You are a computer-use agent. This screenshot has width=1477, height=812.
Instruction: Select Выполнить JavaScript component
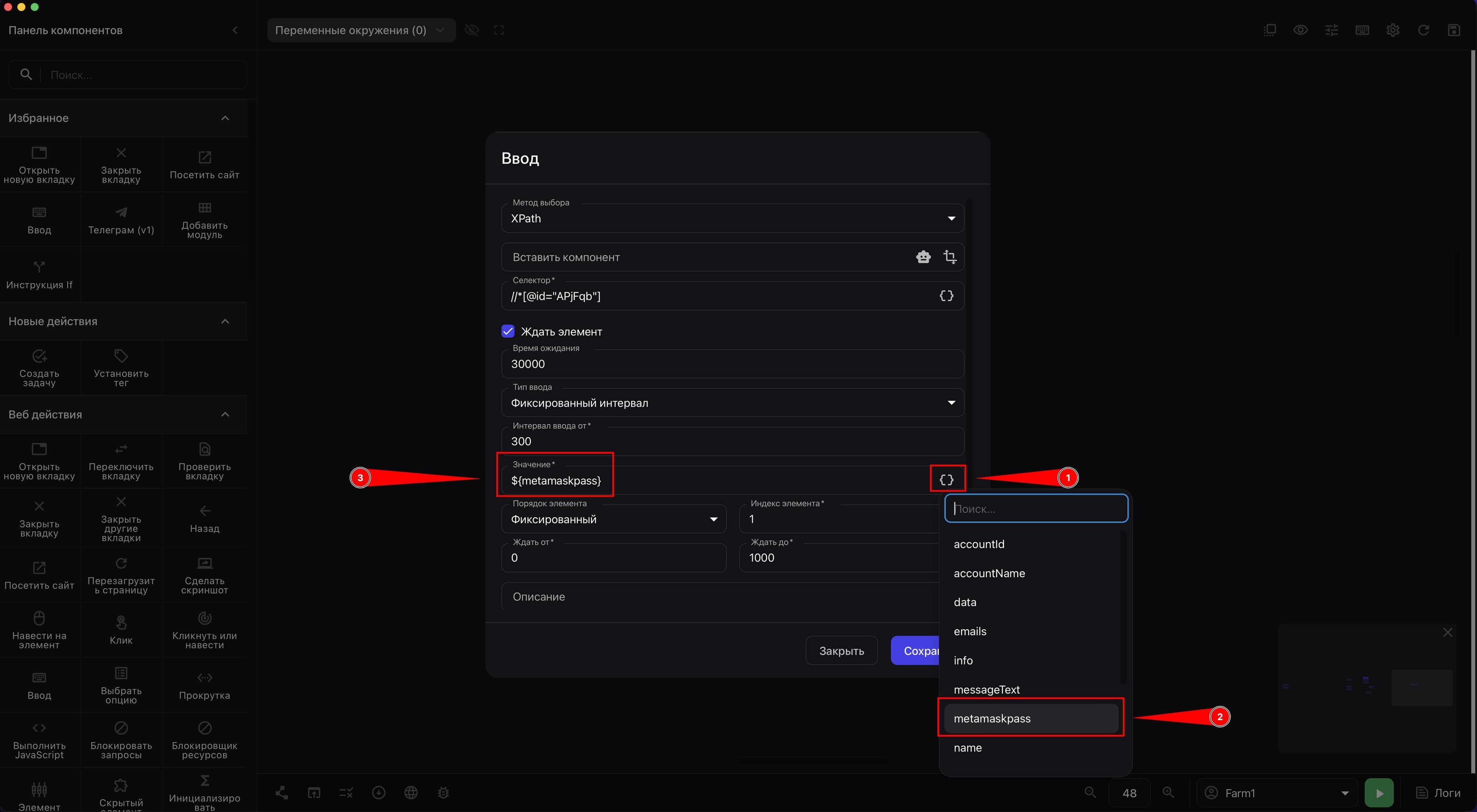40,740
